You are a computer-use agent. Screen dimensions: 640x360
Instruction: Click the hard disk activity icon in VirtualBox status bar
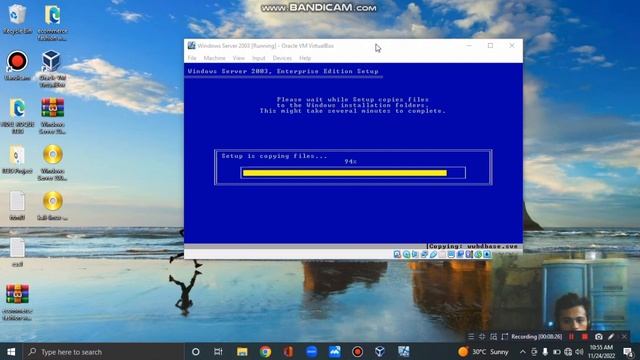[397, 254]
